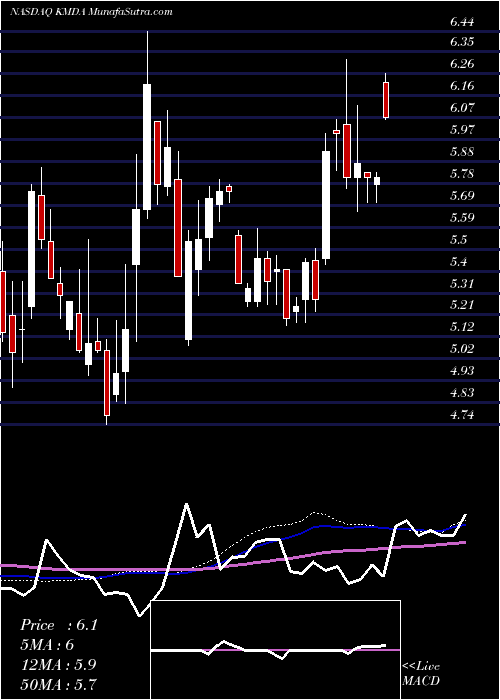The width and height of the screenshot is (500, 700).
Task: Click the lowest red candle near 4.74
Action: (x=107, y=383)
